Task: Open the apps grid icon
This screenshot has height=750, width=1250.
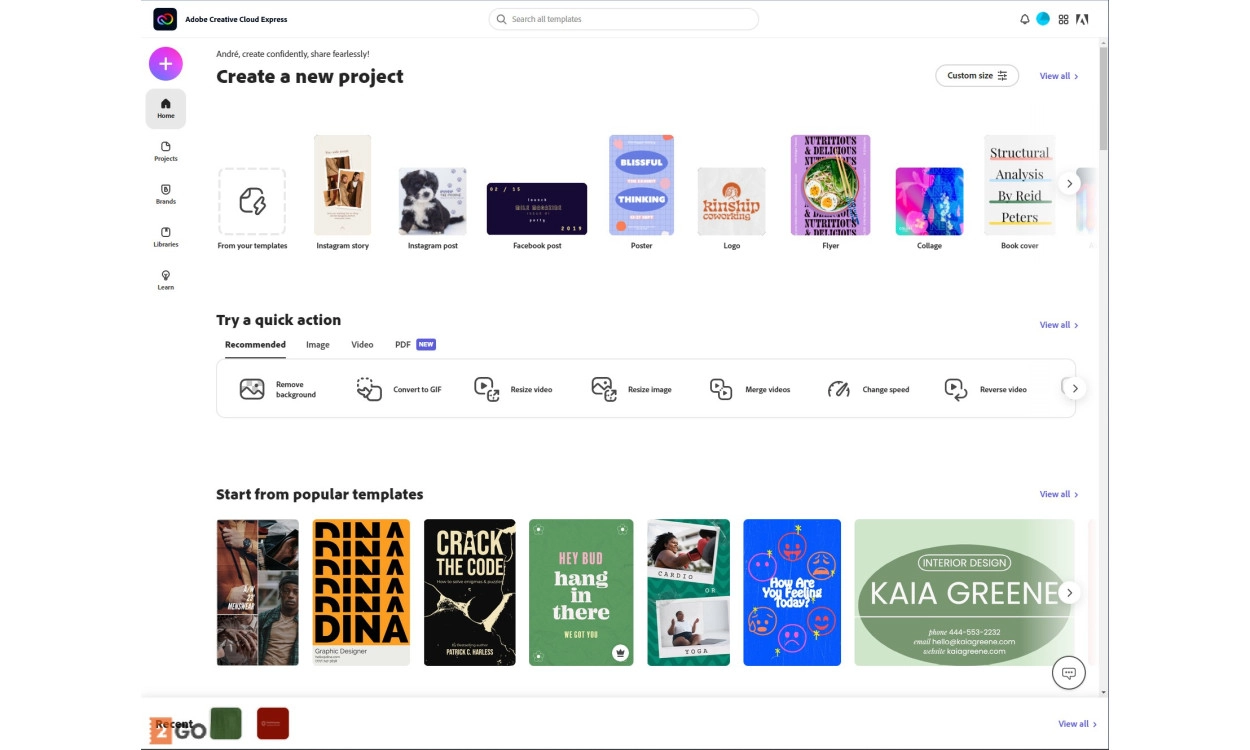Action: tap(1063, 19)
